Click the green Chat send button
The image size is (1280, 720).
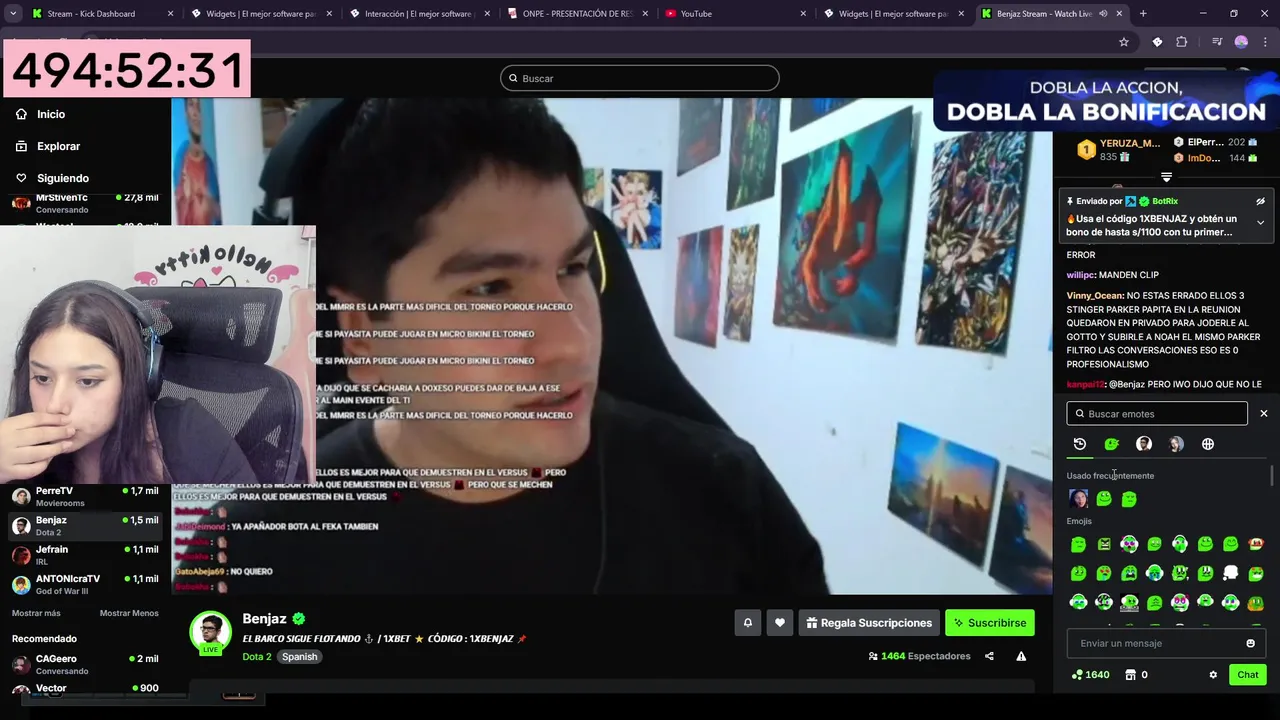1248,675
